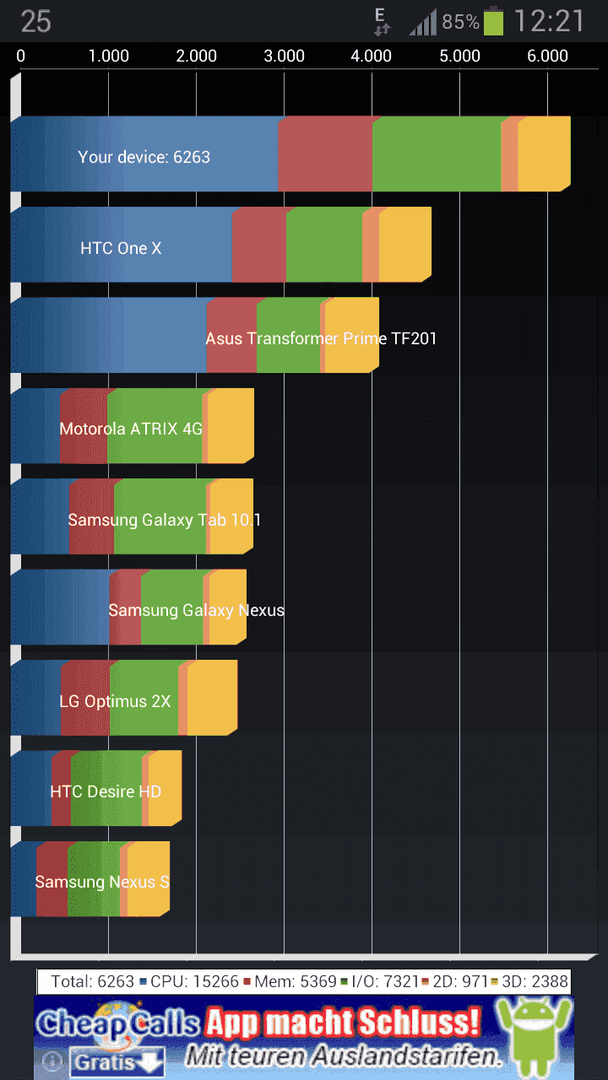Viewport: 608px width, 1080px height.
Task: Tap '2D: 971' legend value
Action: (x=460, y=982)
